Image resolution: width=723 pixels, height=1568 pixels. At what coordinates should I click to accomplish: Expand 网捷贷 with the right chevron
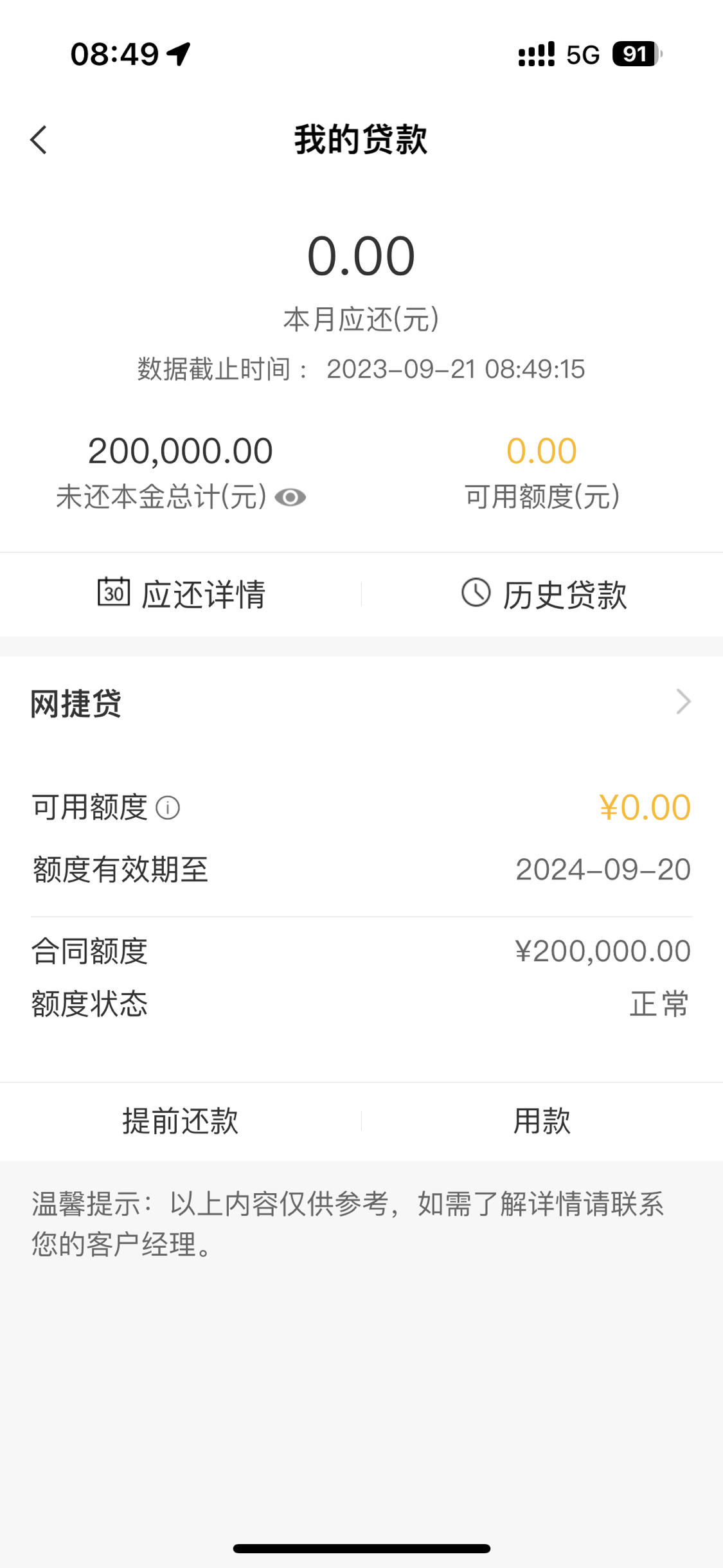[683, 701]
